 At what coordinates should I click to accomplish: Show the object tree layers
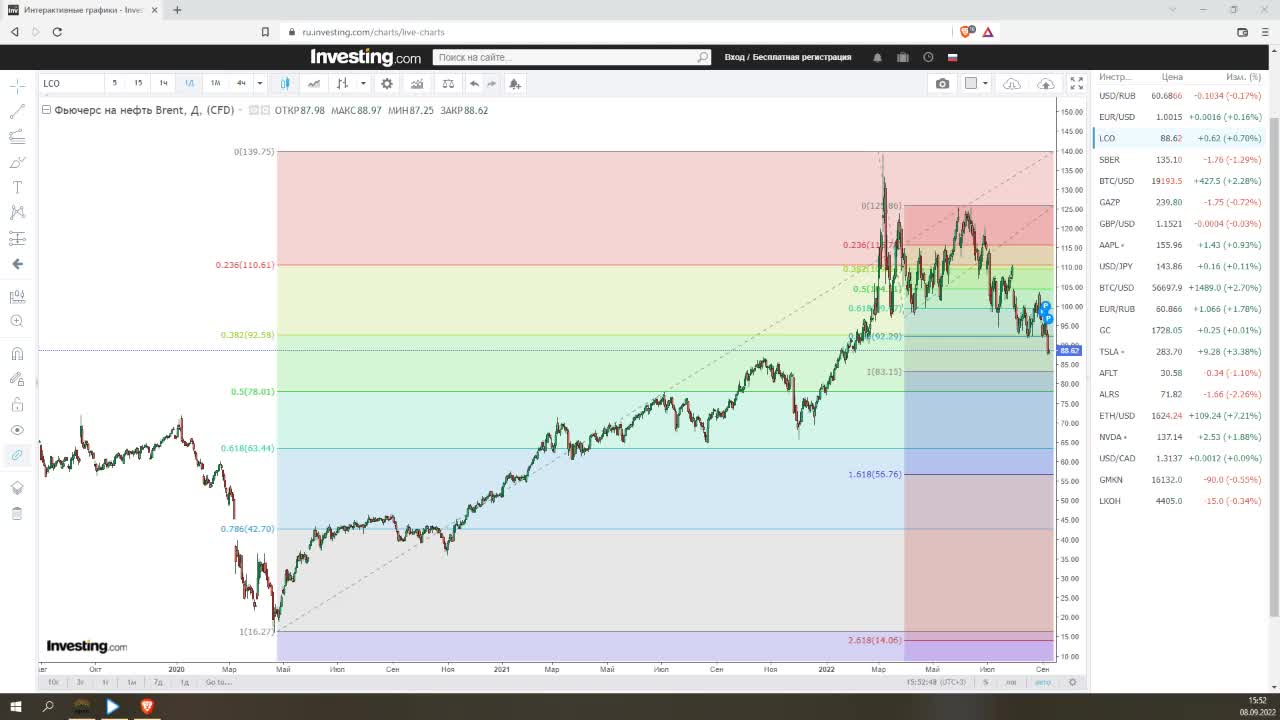(x=17, y=488)
